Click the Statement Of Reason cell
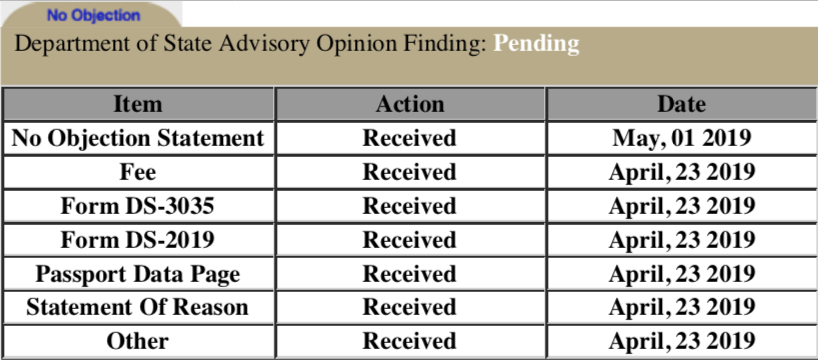The height and width of the screenshot is (361, 818). [x=138, y=307]
